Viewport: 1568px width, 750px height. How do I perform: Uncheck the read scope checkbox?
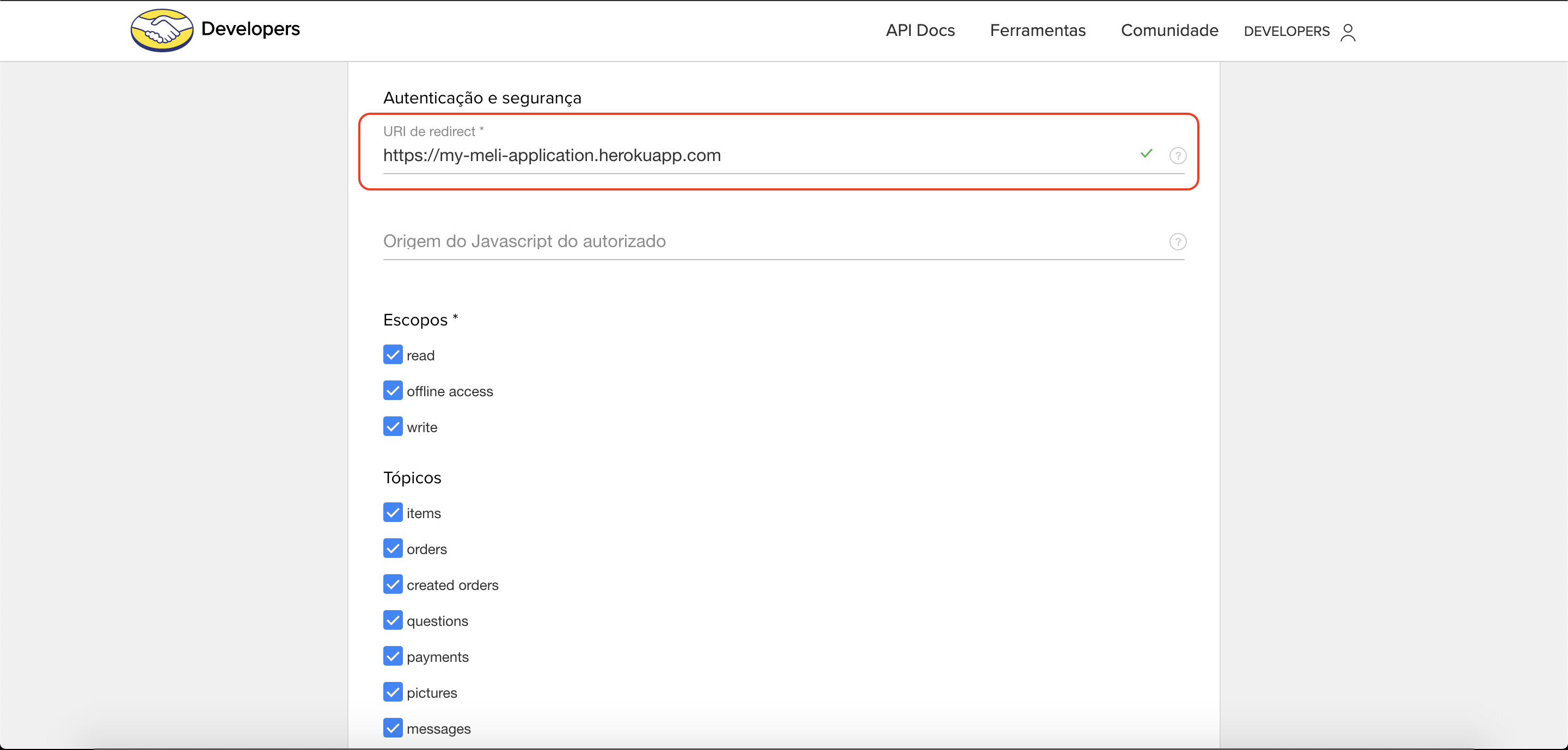pyautogui.click(x=393, y=355)
